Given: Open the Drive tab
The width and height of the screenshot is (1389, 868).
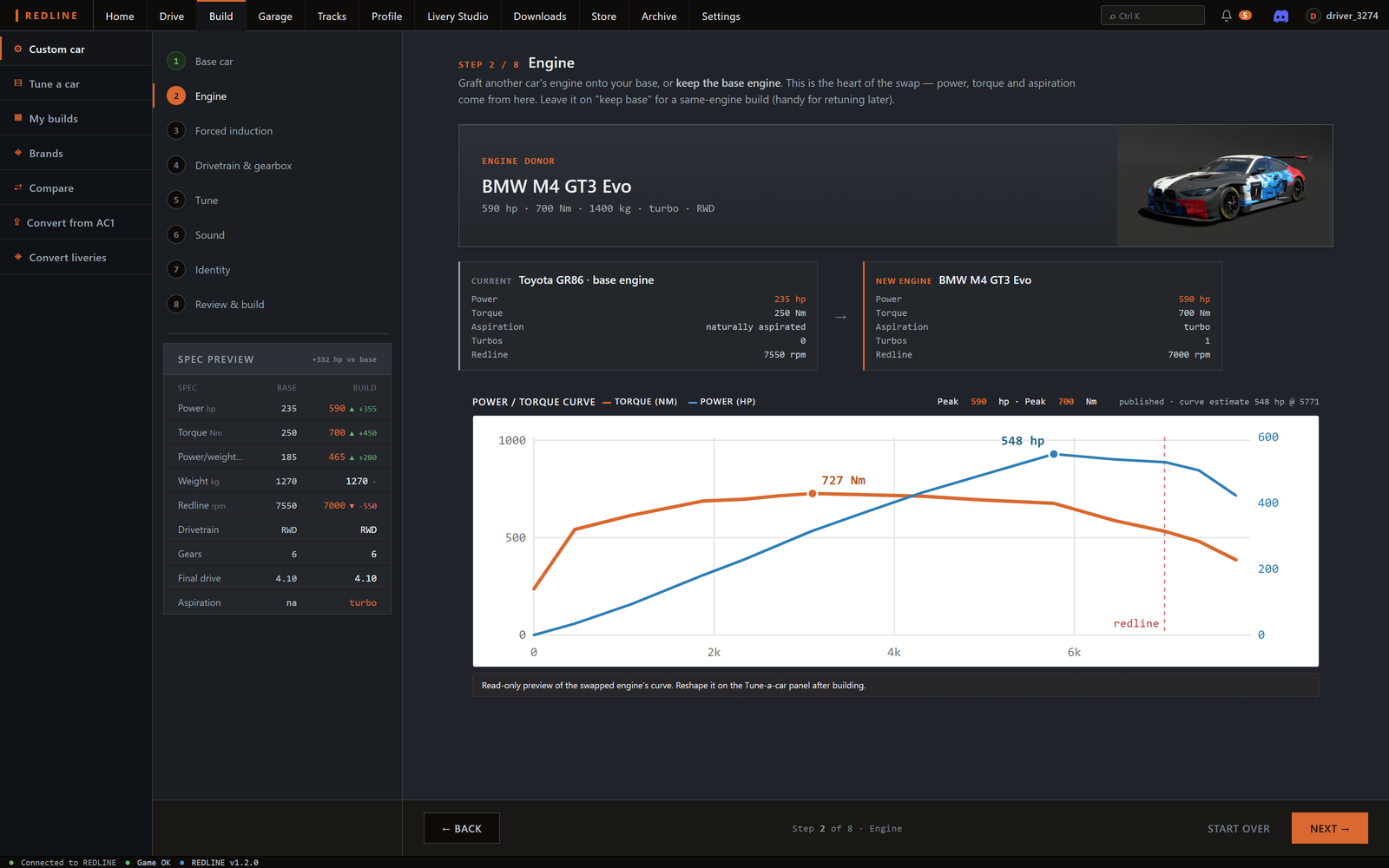Looking at the screenshot, I should 172,16.
